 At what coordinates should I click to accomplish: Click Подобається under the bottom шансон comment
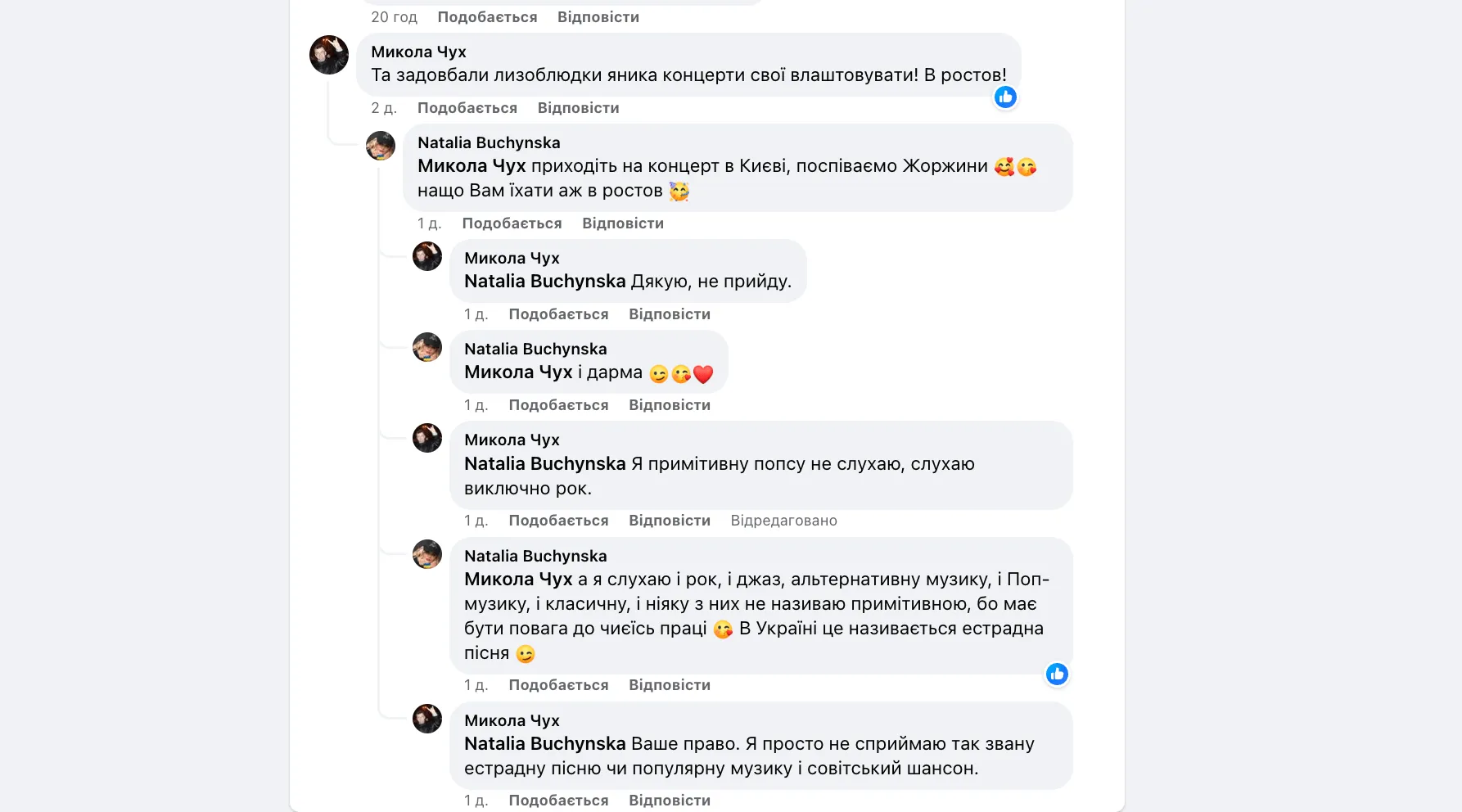click(559, 800)
